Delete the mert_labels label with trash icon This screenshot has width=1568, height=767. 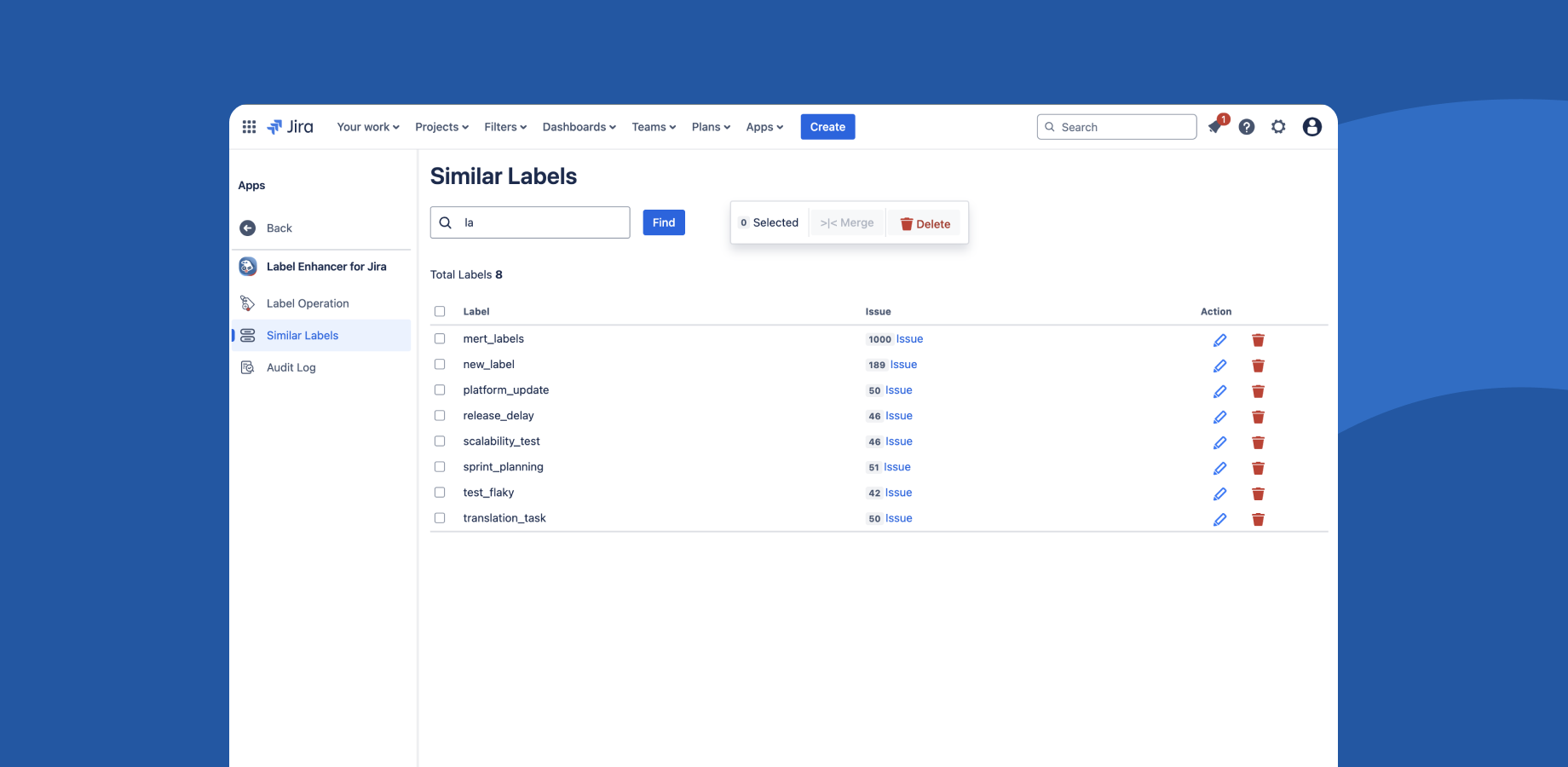click(x=1258, y=340)
